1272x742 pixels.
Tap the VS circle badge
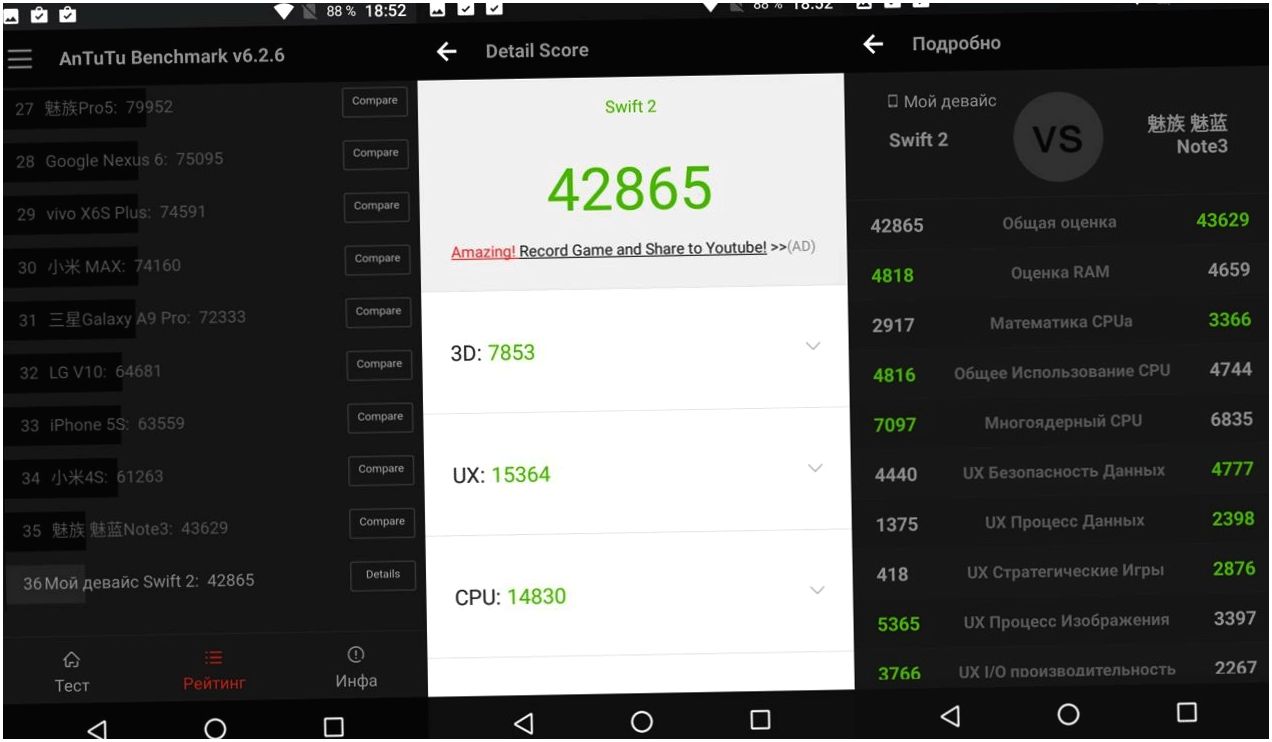[1058, 139]
